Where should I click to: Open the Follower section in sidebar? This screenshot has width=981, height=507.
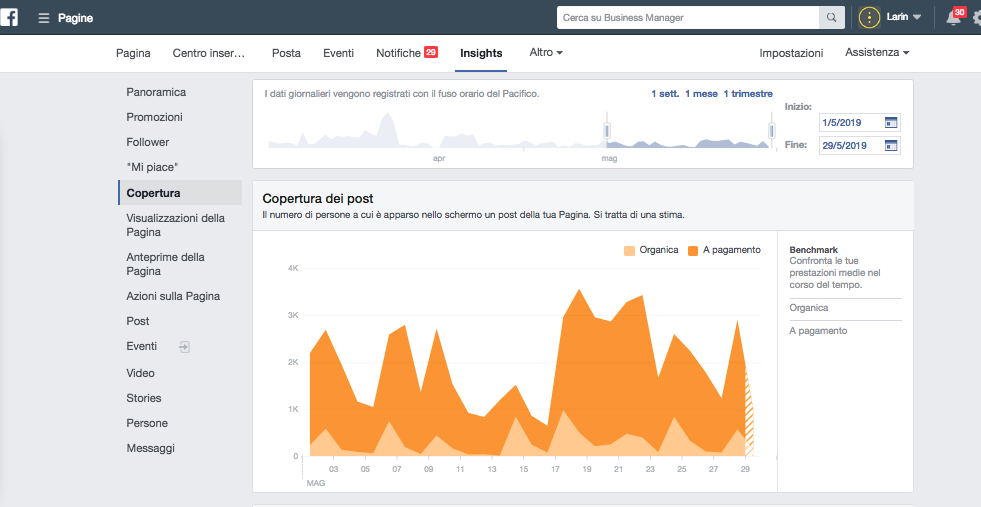[x=148, y=142]
